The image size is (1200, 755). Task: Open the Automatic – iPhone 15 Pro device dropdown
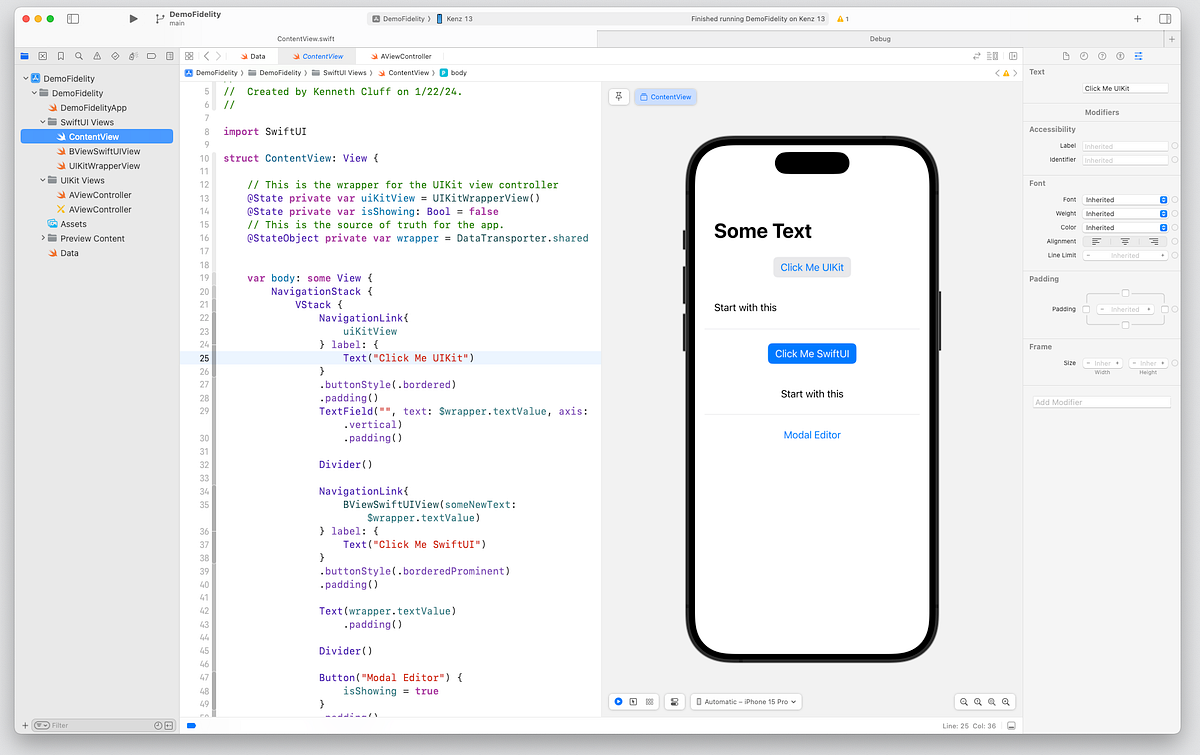coord(746,701)
